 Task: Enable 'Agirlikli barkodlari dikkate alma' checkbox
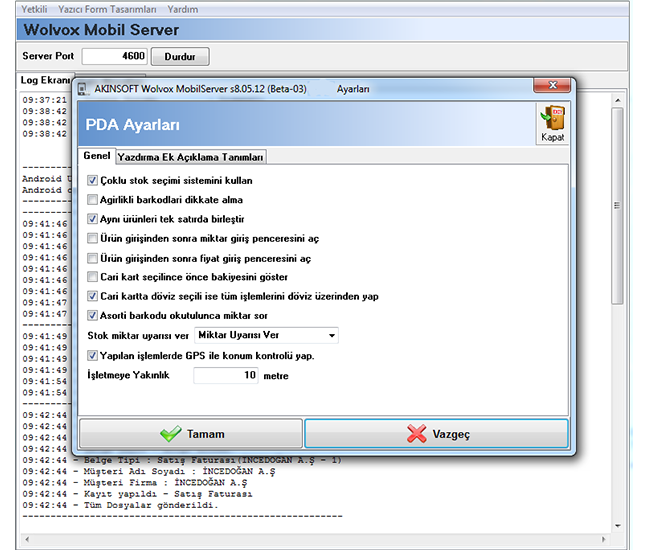92,200
